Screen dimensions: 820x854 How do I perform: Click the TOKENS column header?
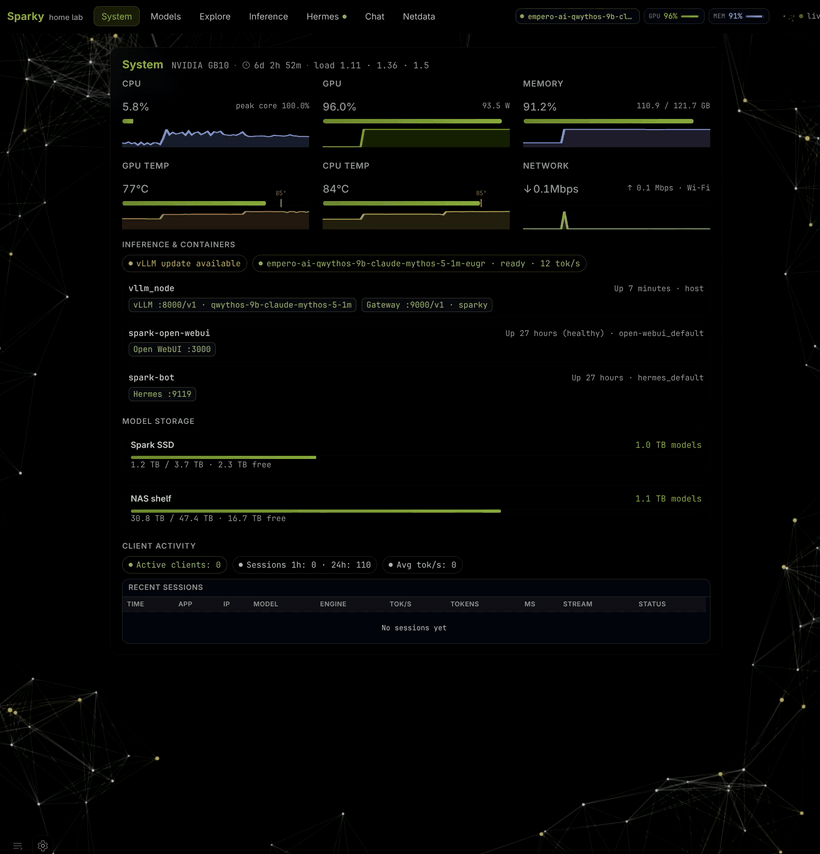click(x=464, y=604)
